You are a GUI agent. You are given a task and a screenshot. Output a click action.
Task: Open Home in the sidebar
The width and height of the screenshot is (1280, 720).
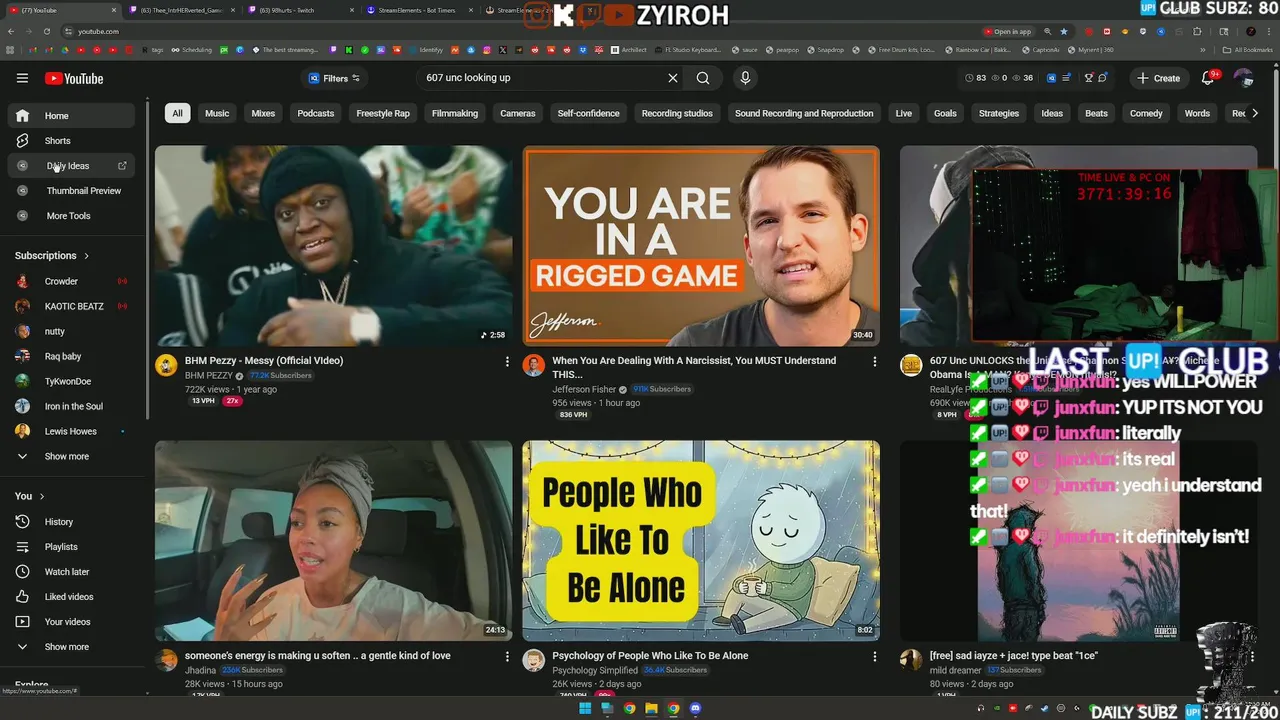click(71, 116)
